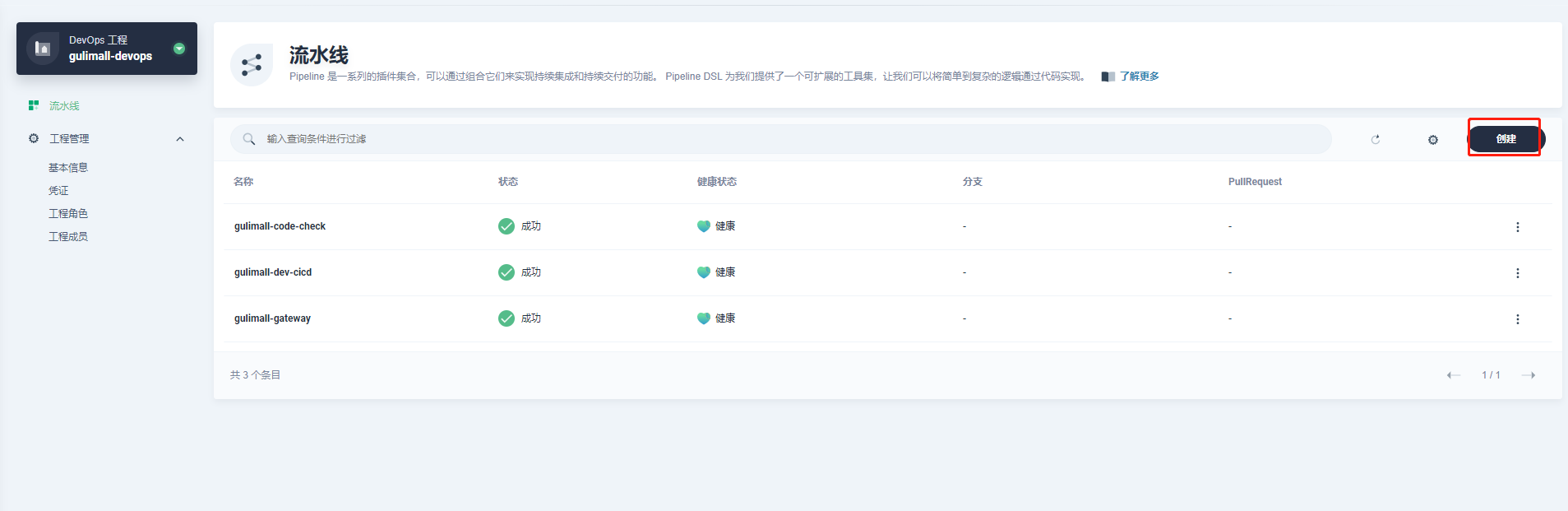Click the 流水线 sidebar grid icon

point(34,105)
